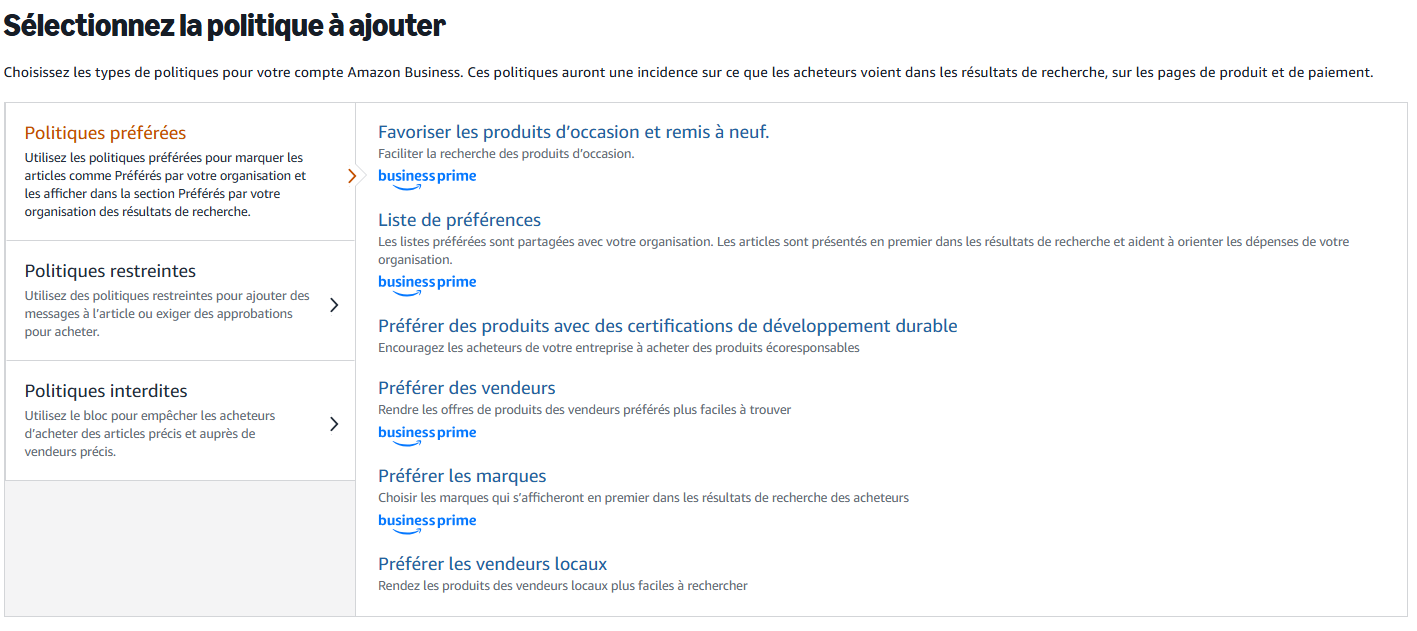Click the orange chevron next to Politiques préférées
Viewport: 1417px width, 631px height.
click(352, 175)
